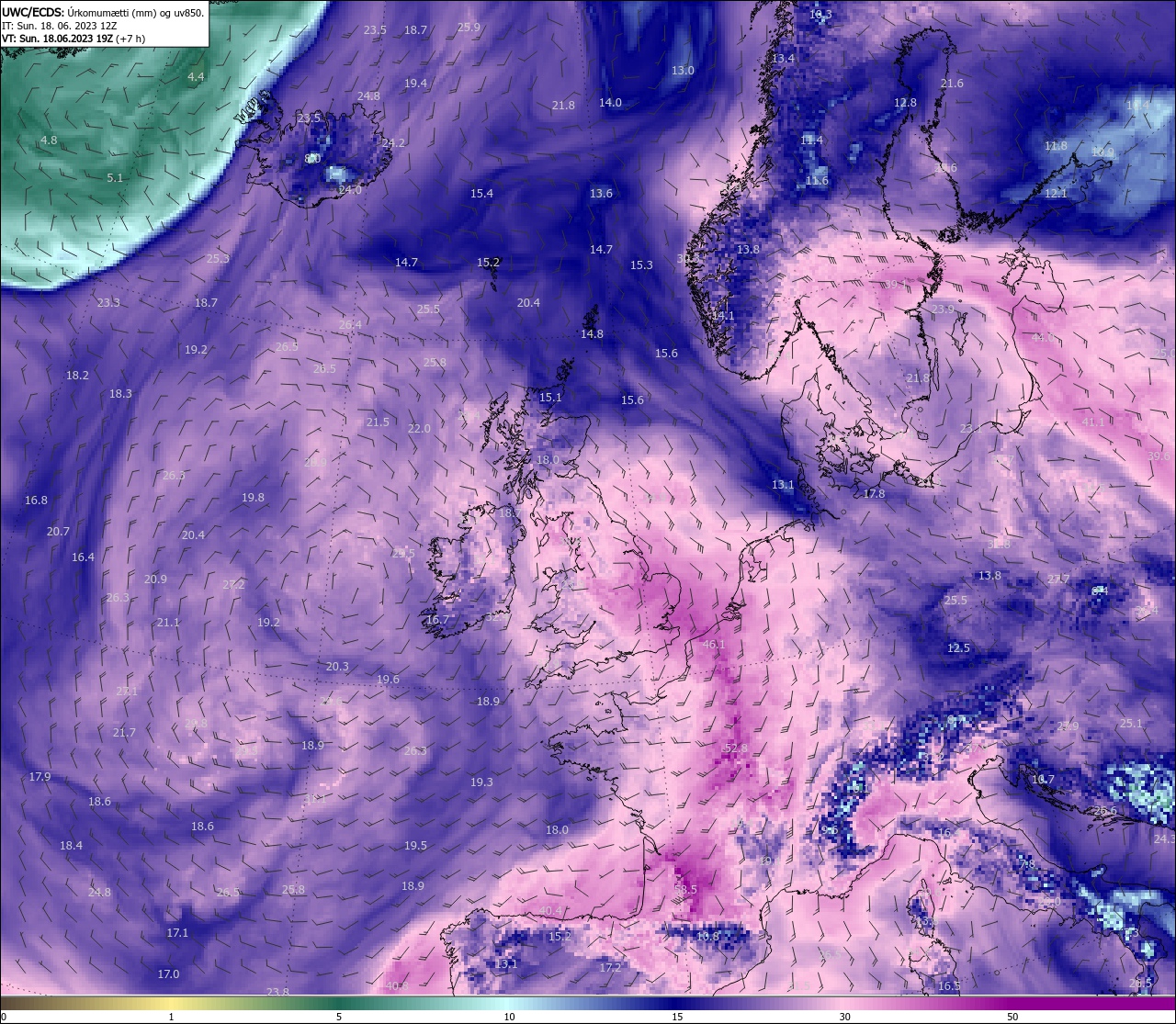
Task: Click the 19.8 value in the Atlantic
Action: pyautogui.click(x=253, y=498)
